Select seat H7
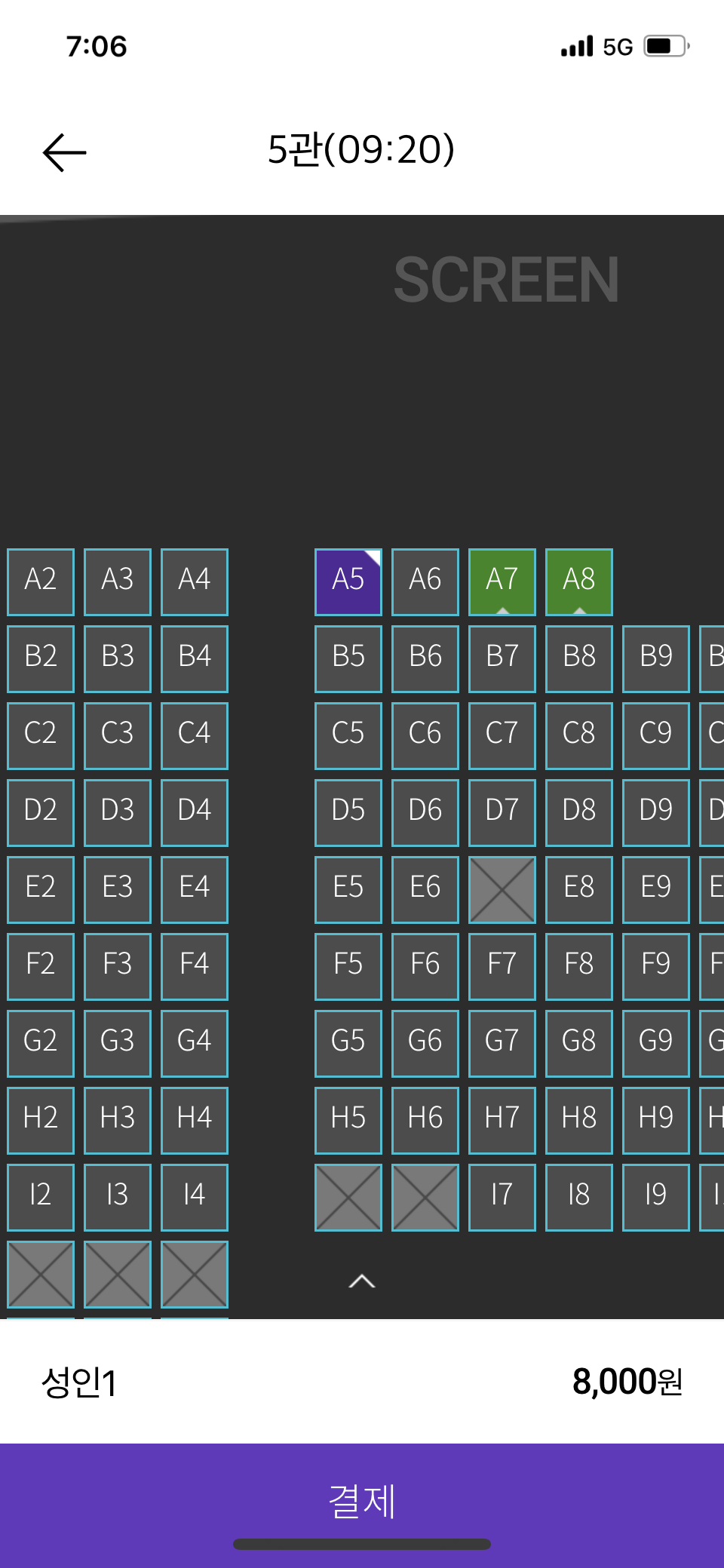 tap(502, 1121)
